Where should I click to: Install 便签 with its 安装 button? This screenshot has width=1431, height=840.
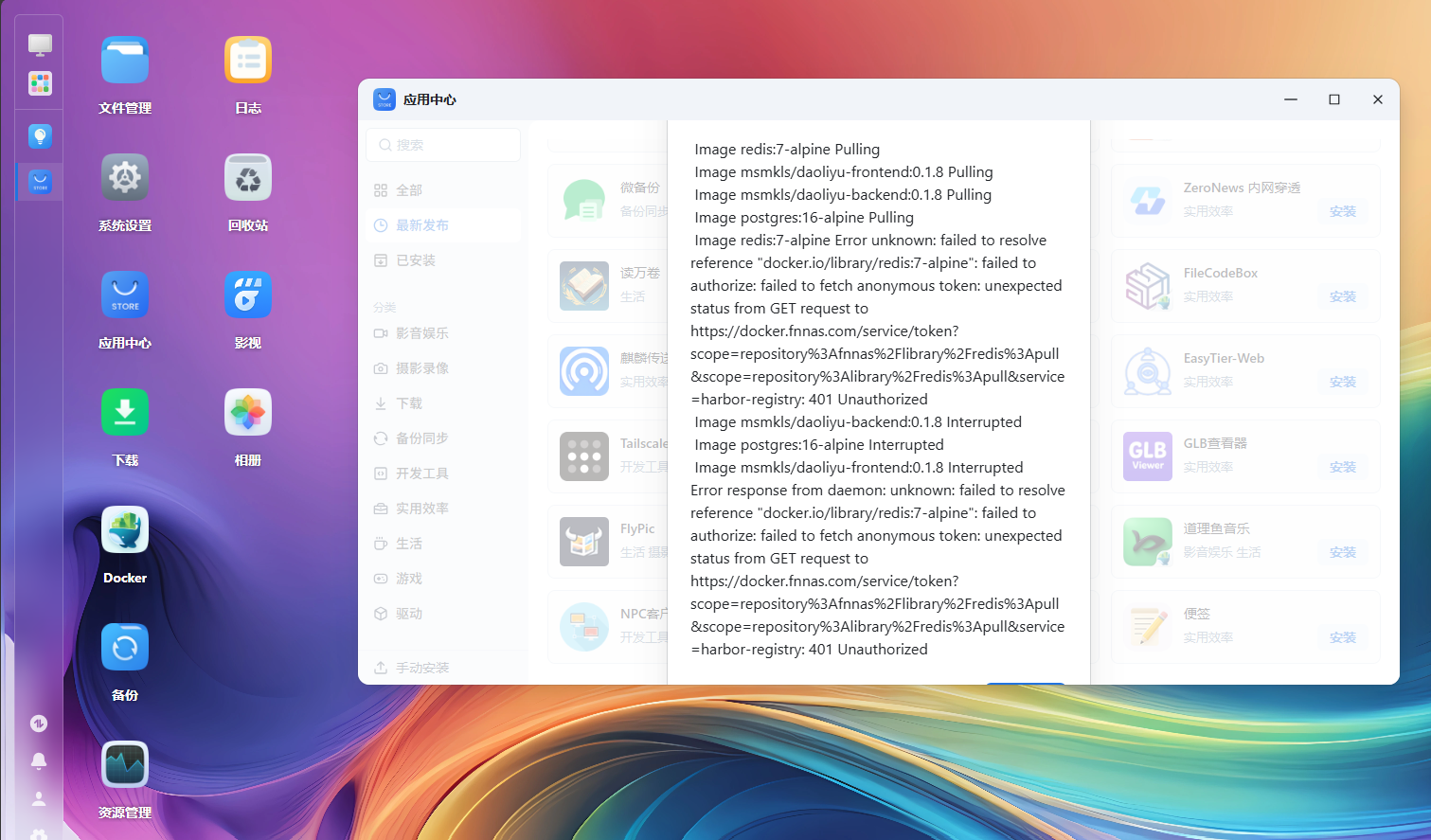tap(1343, 637)
